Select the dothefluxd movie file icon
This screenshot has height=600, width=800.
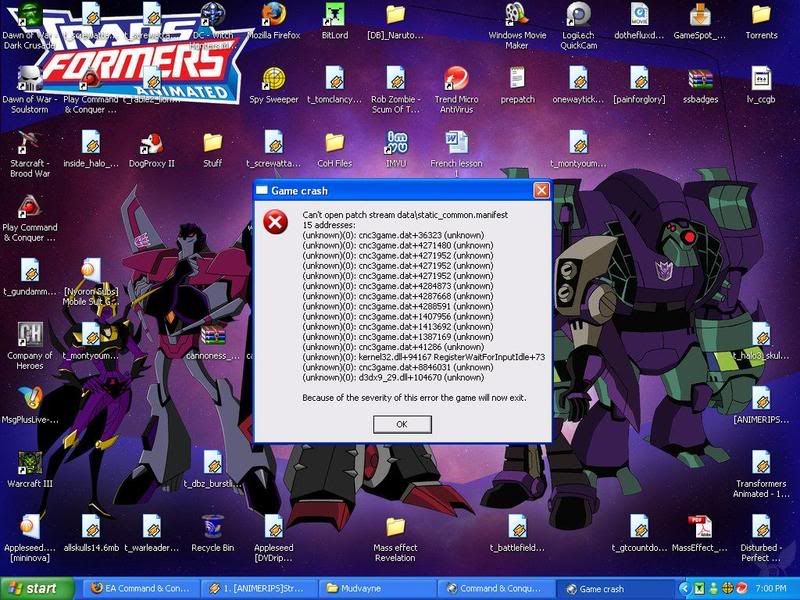pyautogui.click(x=639, y=14)
